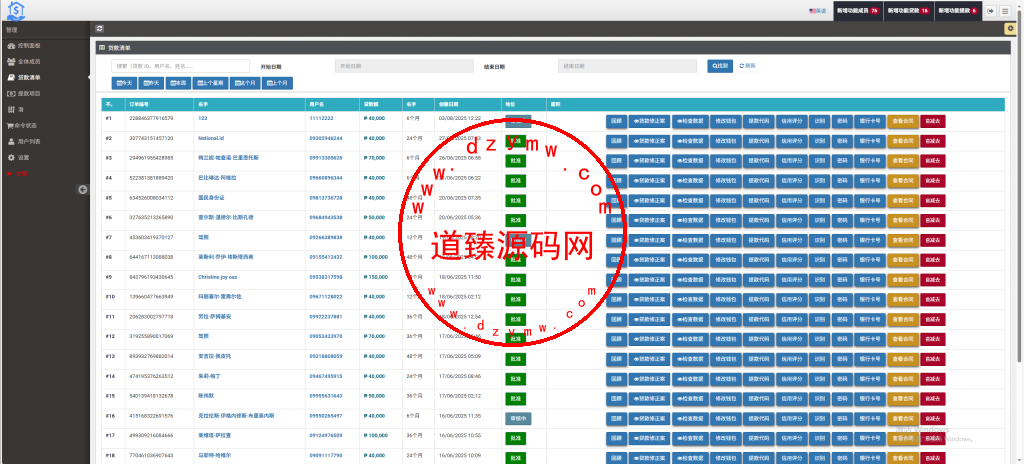Click 信用评分 button in row #6
Image resolution: width=1024 pixels, height=464 pixels.
point(792,220)
